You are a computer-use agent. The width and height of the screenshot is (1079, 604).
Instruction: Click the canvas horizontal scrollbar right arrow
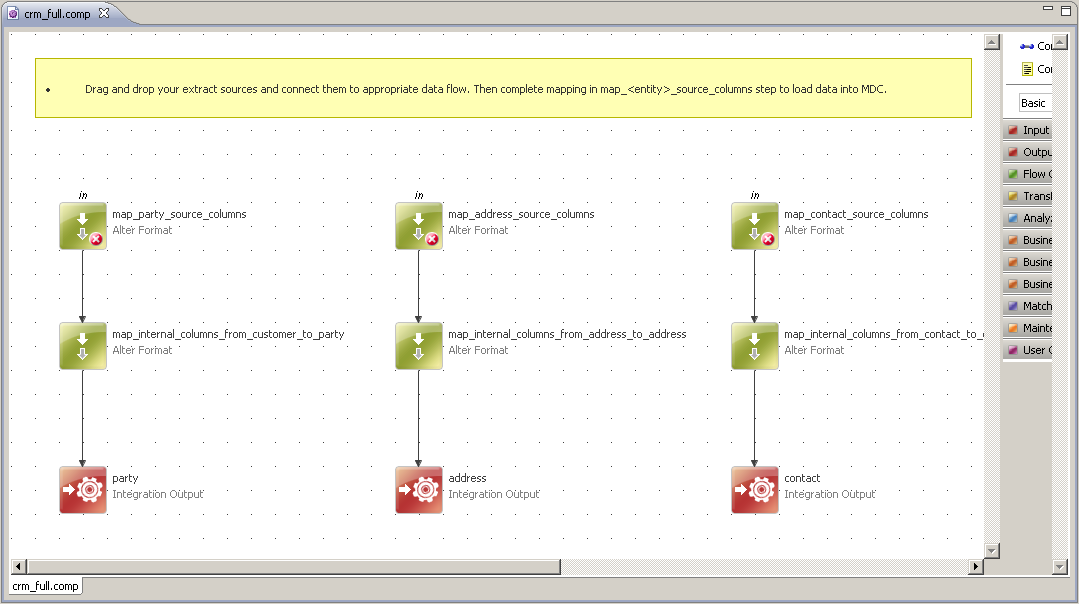[x=976, y=567]
